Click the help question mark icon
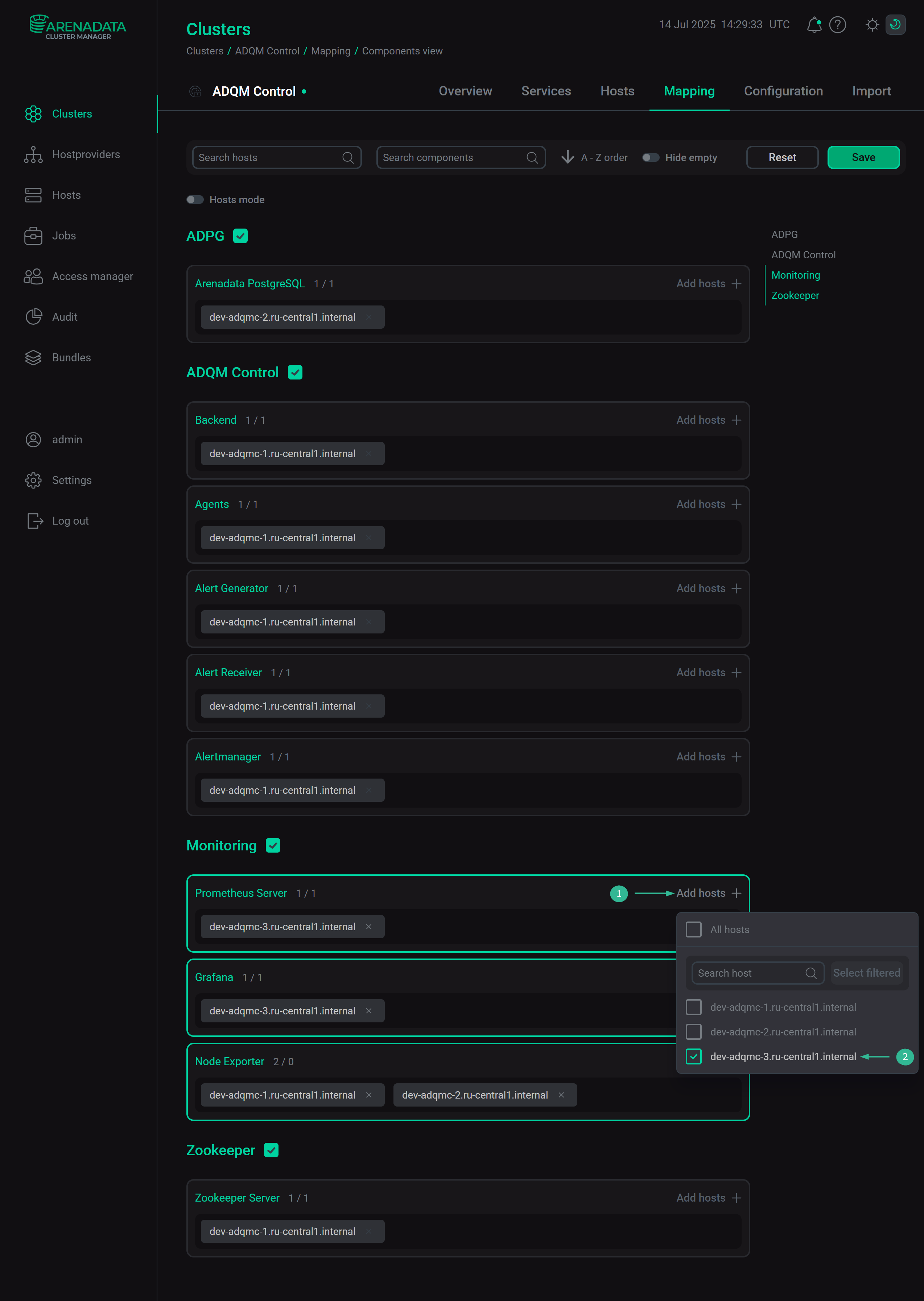Image resolution: width=924 pixels, height=1301 pixels. 838,25
